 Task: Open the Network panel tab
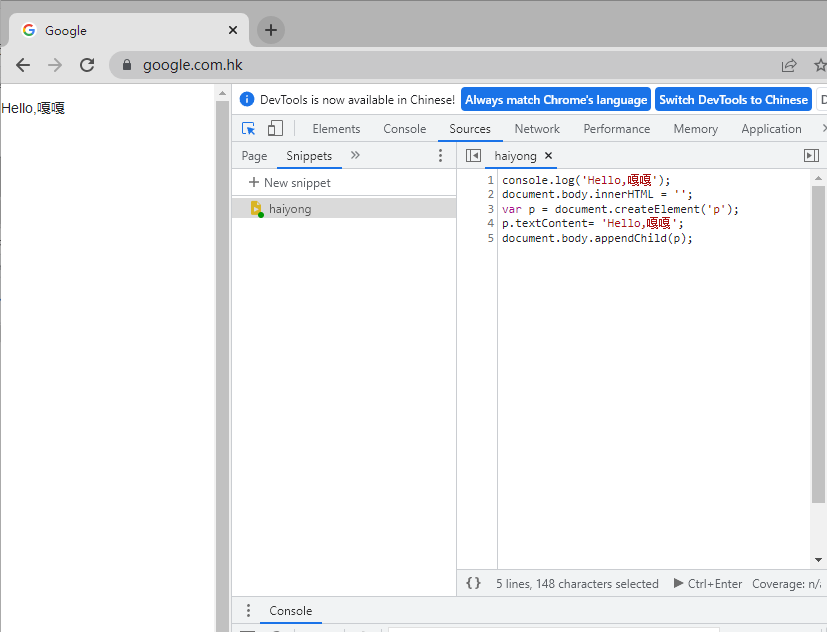pos(537,129)
